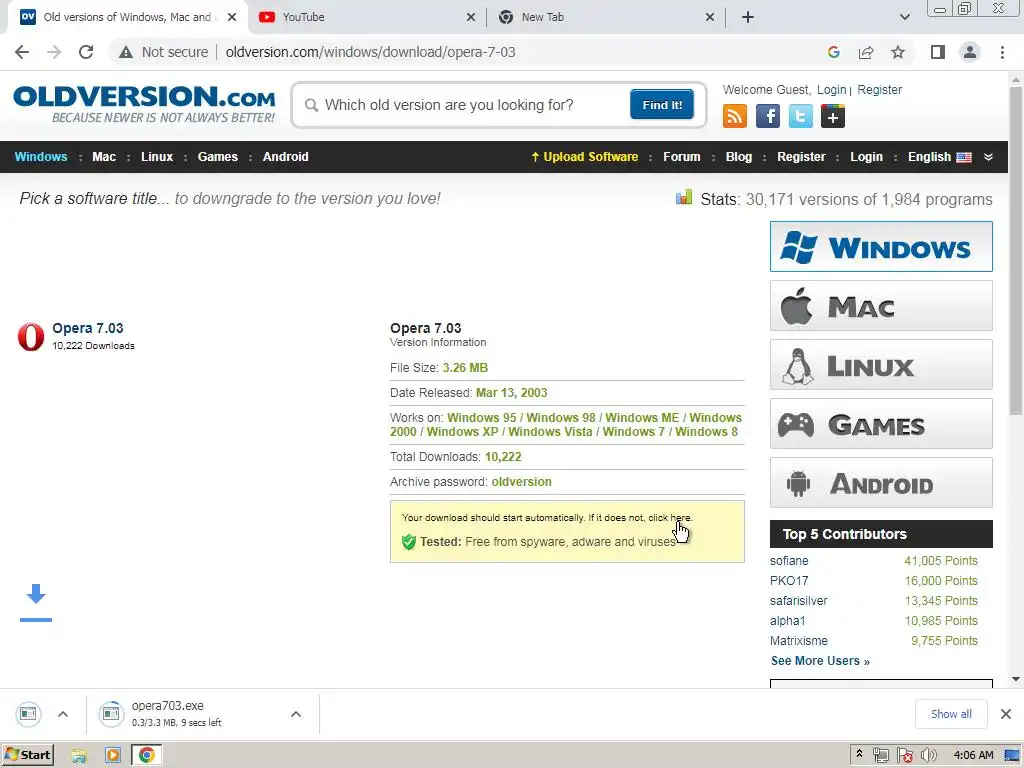Click the first download item file icon
The height and width of the screenshot is (768, 1024).
28,714
